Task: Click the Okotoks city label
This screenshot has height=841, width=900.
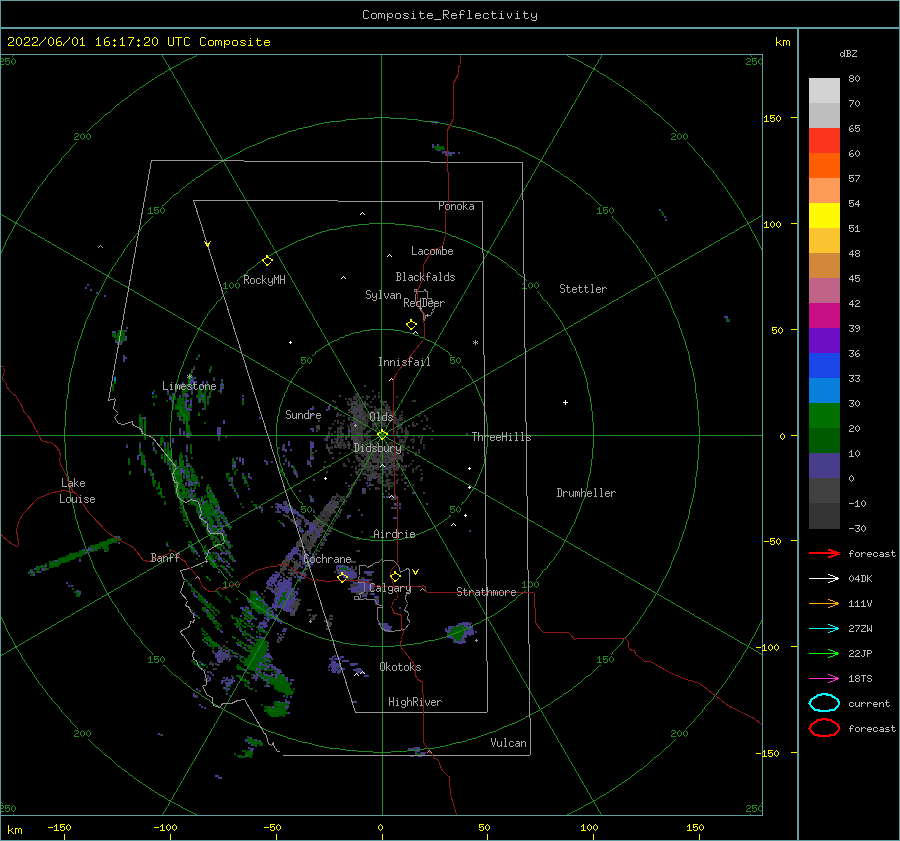Action: click(x=400, y=667)
